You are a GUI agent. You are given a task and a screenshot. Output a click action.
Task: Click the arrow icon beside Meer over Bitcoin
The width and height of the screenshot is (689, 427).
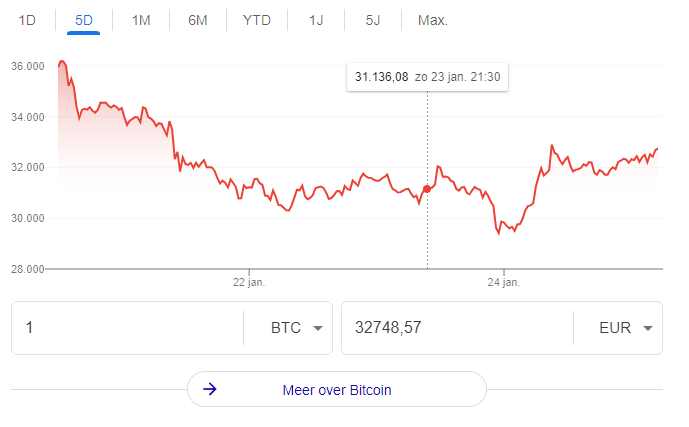point(210,390)
